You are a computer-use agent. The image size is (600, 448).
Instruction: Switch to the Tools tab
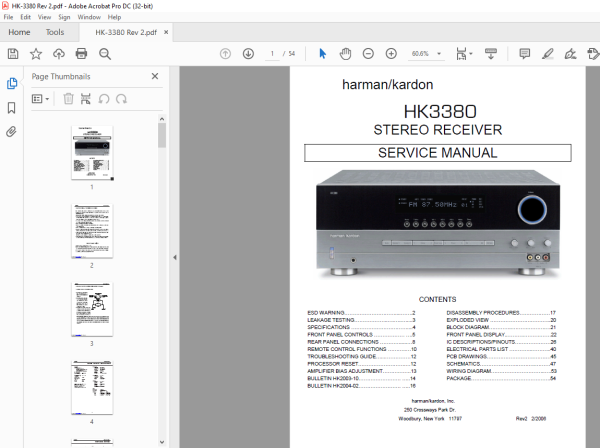[55, 32]
